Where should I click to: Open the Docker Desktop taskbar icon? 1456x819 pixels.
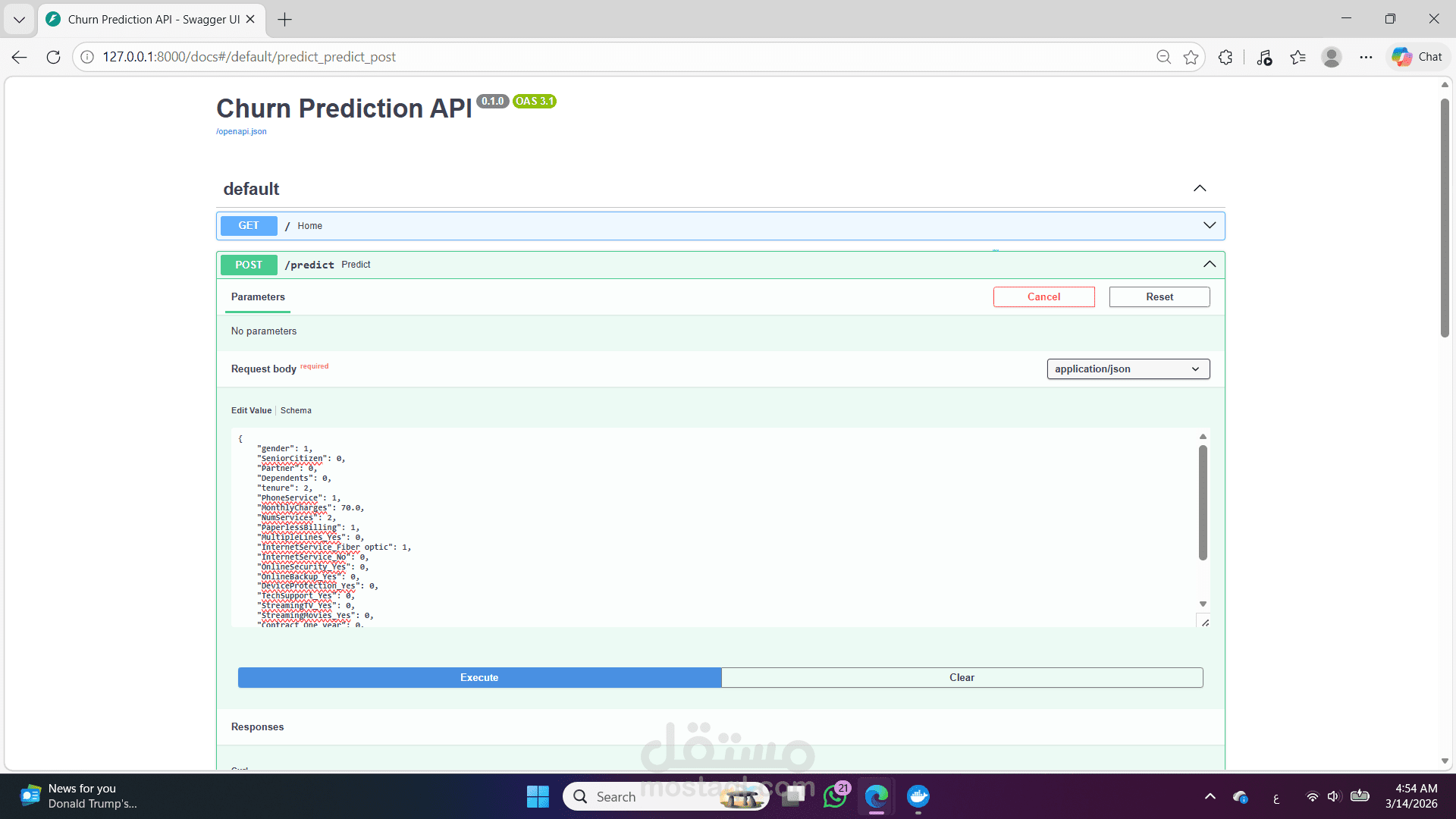coord(918,796)
